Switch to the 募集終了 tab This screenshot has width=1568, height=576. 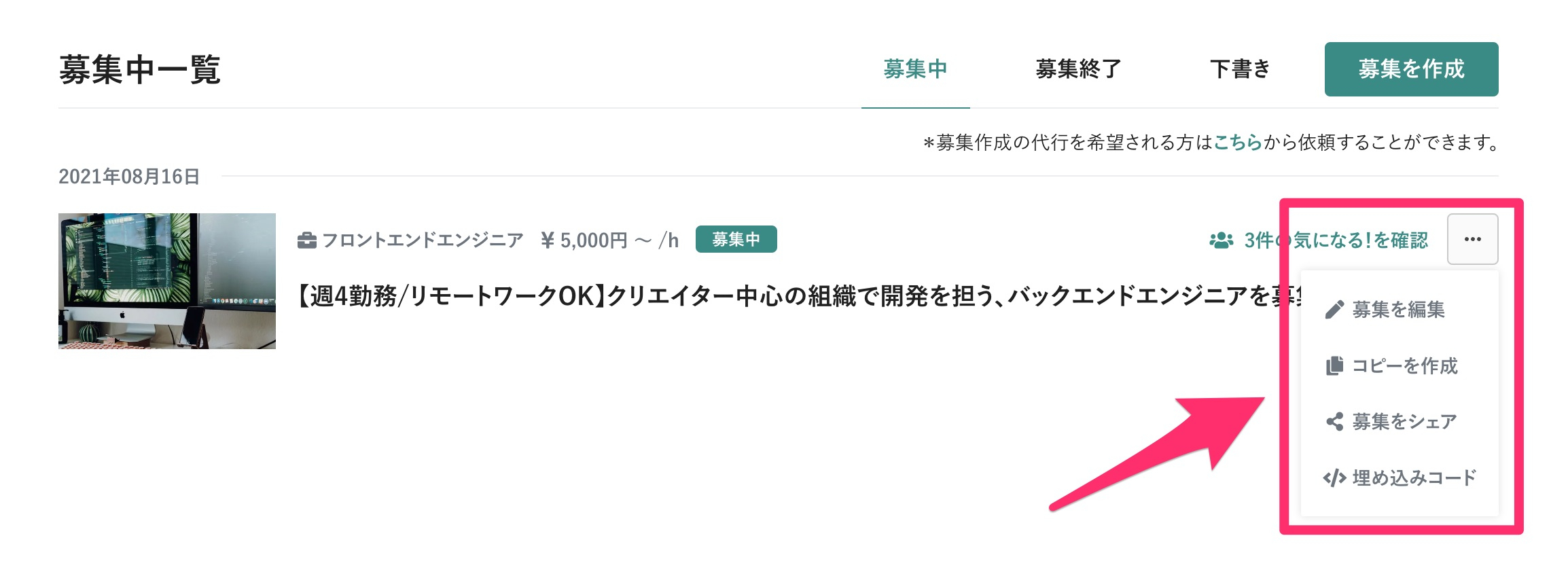pyautogui.click(x=1077, y=69)
